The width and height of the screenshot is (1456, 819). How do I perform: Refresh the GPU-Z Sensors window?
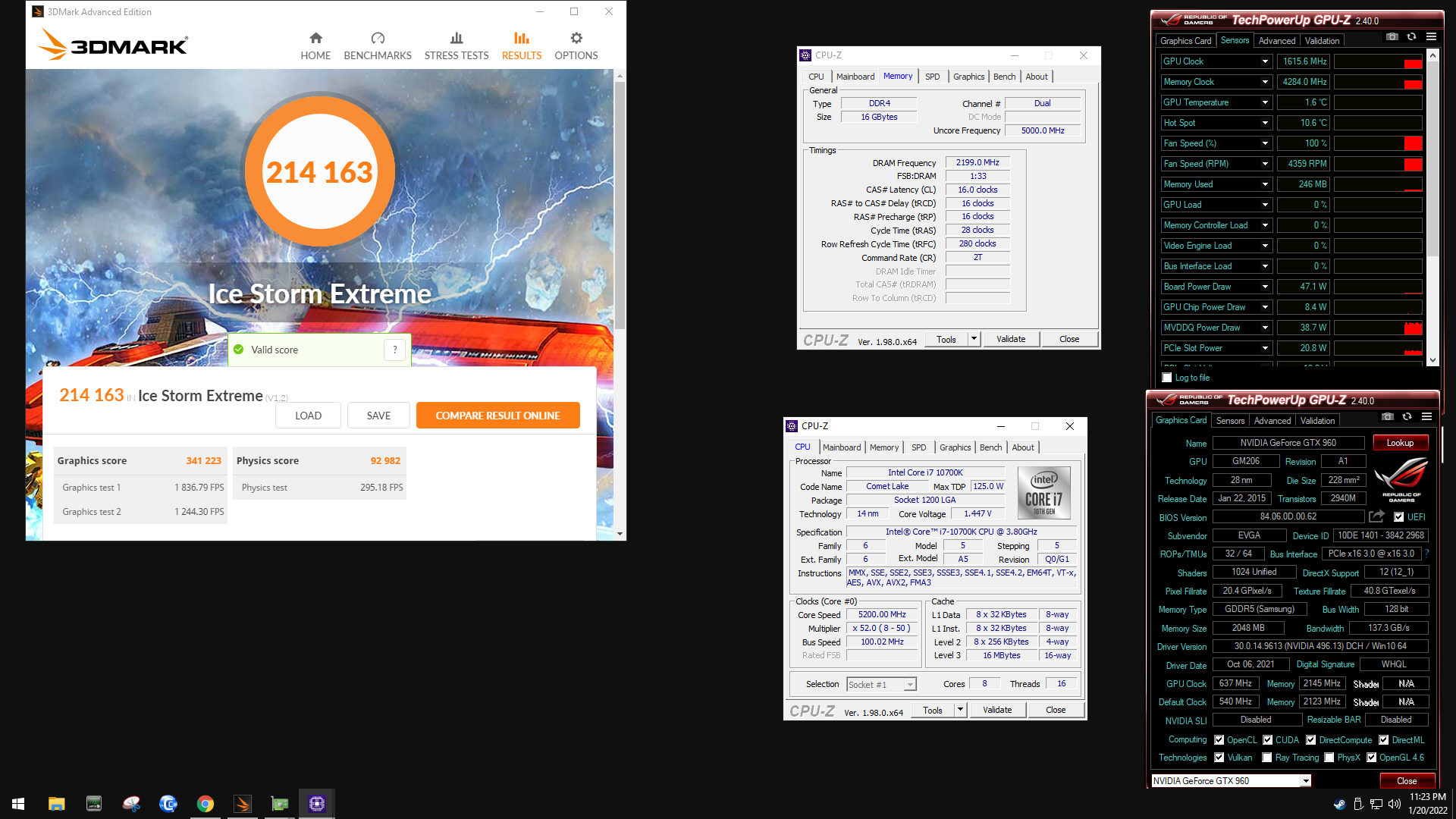pos(1411,36)
